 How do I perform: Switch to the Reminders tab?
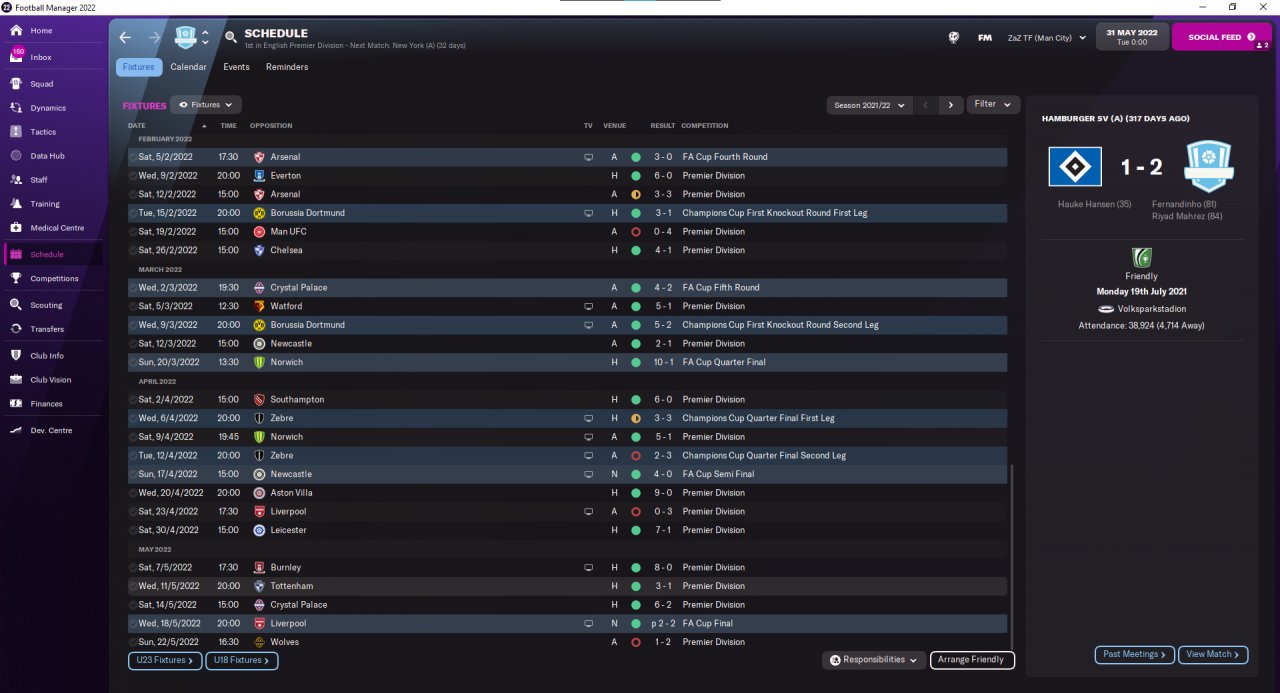(287, 67)
